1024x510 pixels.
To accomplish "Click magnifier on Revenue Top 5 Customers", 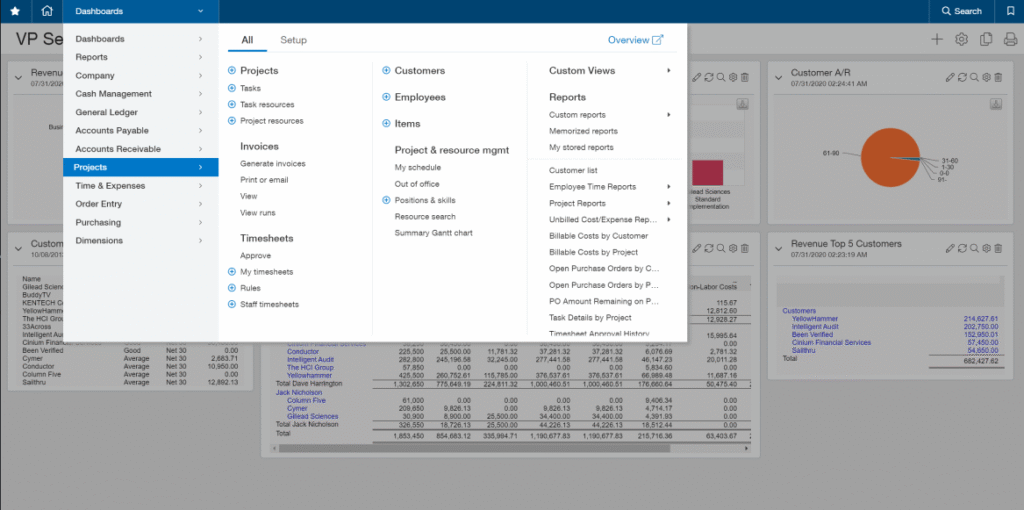I will pos(974,248).
